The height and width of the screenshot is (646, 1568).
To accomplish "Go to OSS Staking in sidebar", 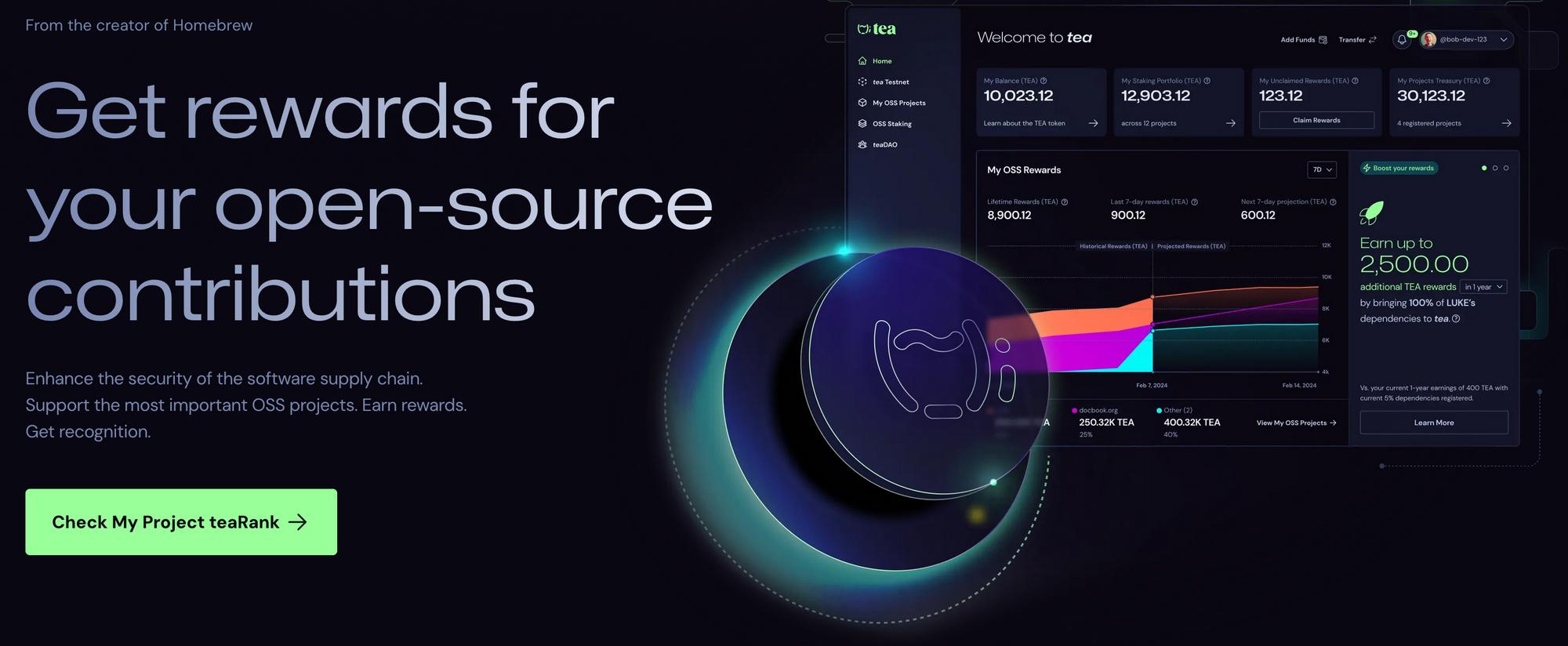I will 891,124.
